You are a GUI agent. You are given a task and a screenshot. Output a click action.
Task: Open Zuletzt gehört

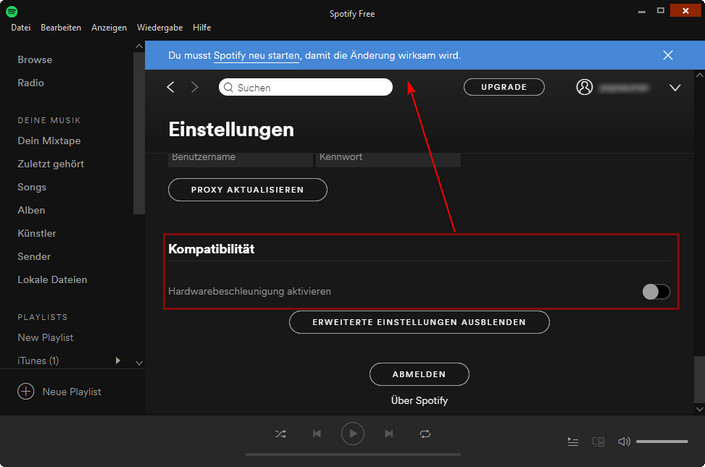pos(51,164)
